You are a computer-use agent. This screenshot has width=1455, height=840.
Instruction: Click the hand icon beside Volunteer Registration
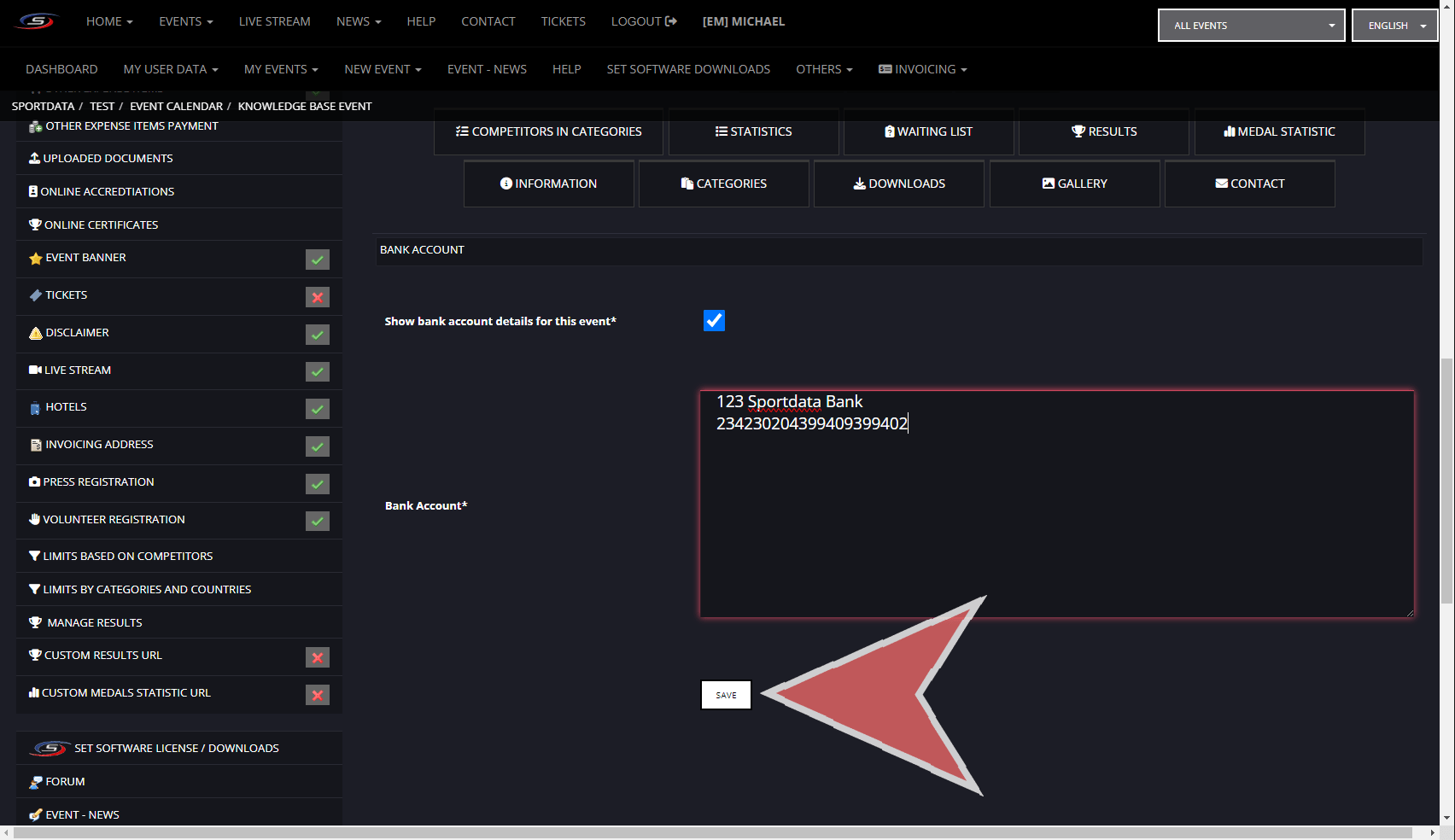point(34,519)
